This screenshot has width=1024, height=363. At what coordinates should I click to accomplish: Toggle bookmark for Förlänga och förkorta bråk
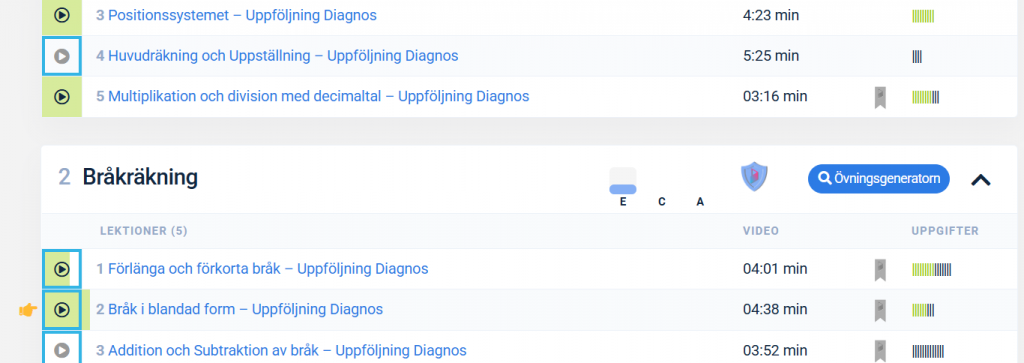click(x=880, y=269)
